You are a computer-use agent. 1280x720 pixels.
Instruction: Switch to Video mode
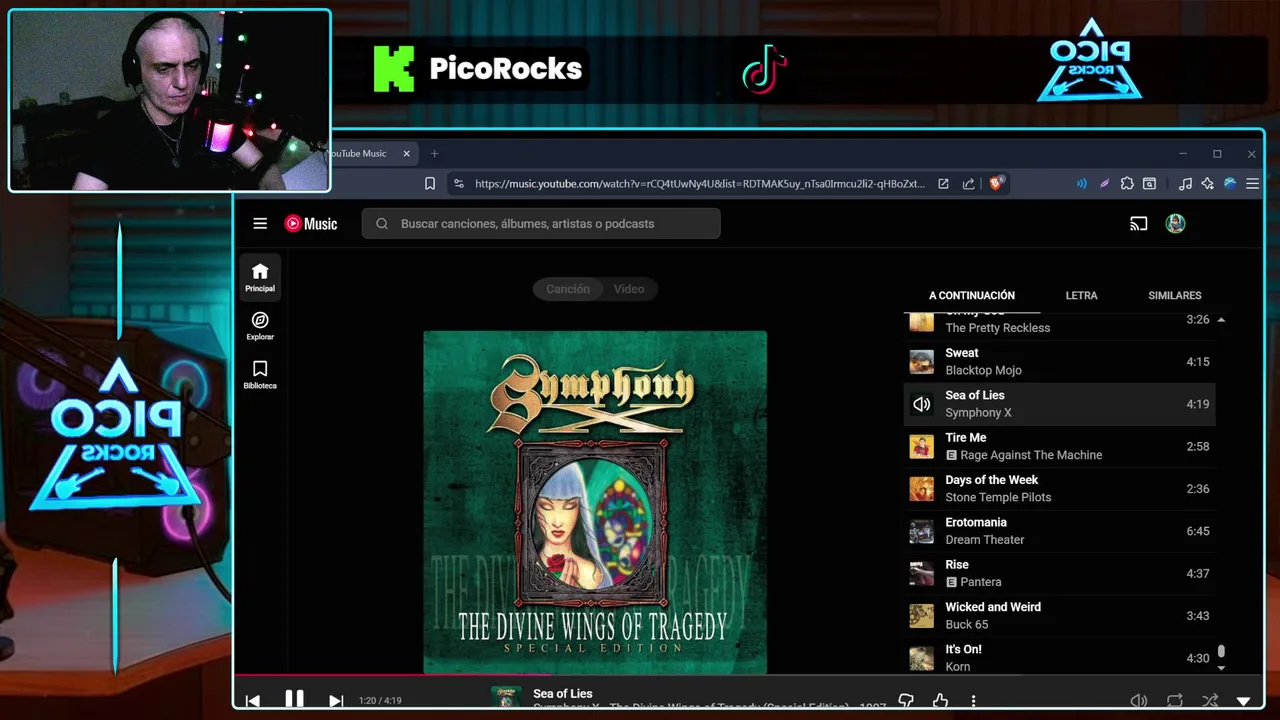tap(629, 289)
